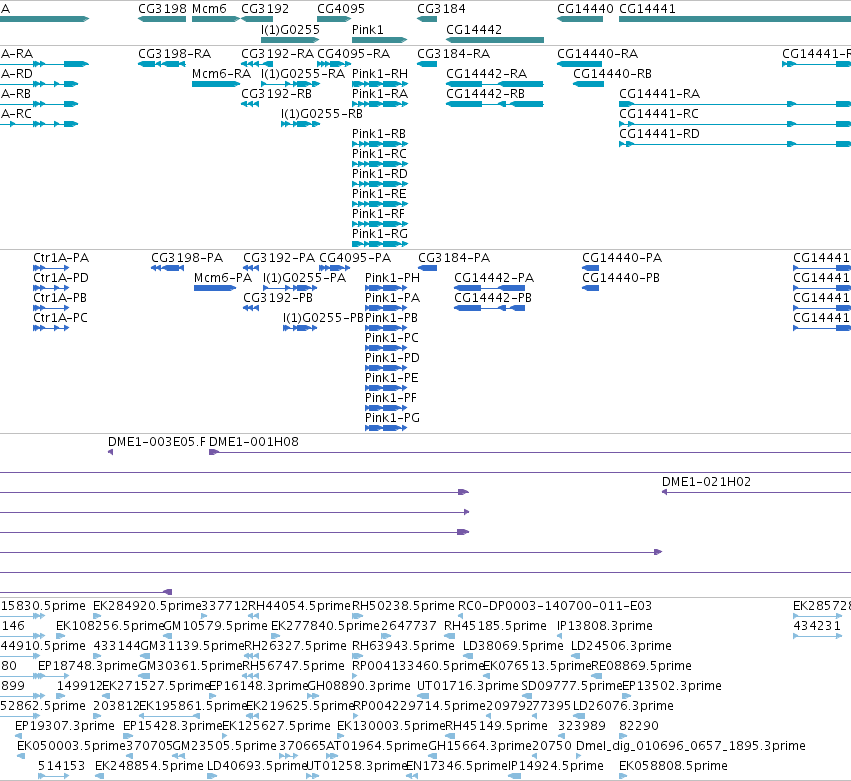Select the CG4095-PA protein label
This screenshot has width=851, height=781.
[355, 258]
